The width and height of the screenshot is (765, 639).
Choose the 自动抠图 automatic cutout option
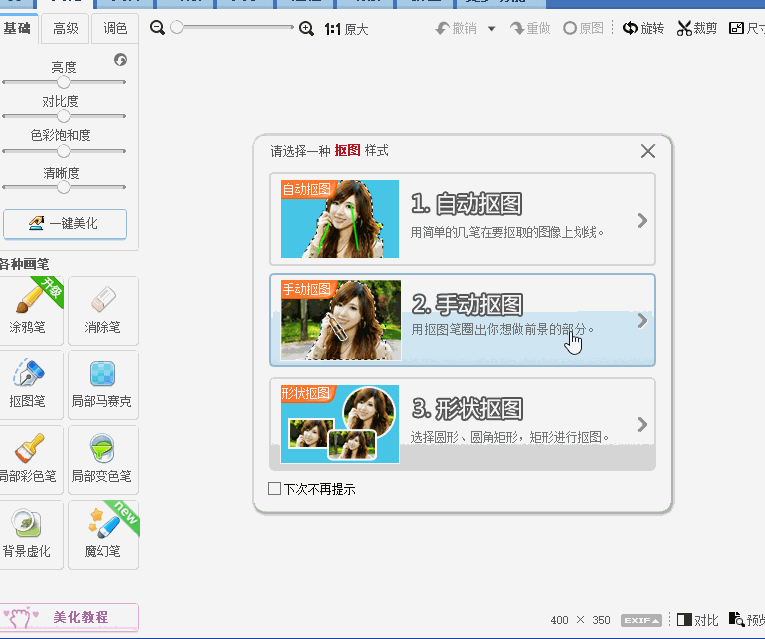click(x=462, y=218)
